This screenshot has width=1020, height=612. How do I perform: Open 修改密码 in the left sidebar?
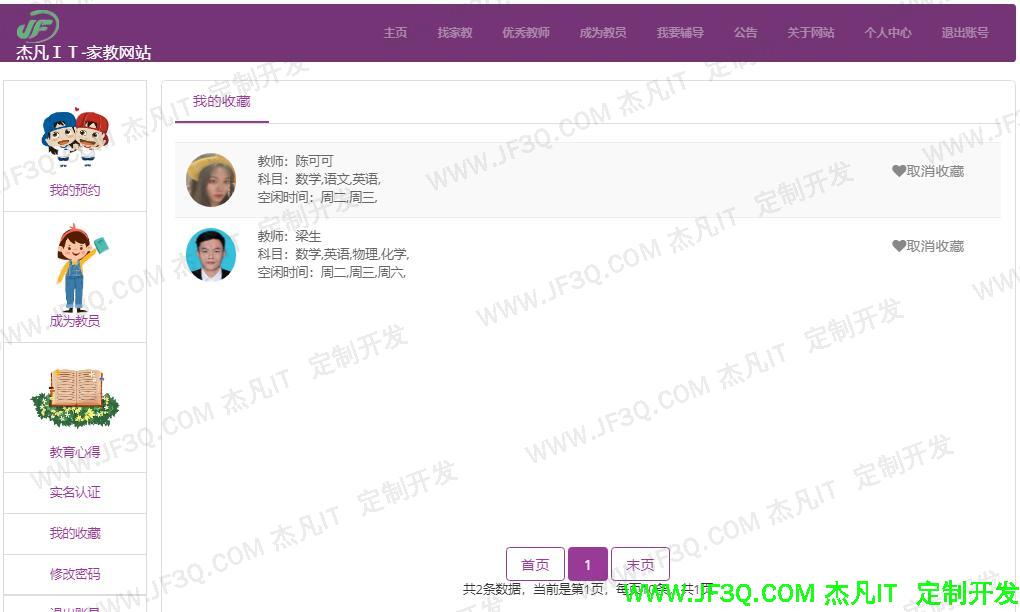click(75, 575)
